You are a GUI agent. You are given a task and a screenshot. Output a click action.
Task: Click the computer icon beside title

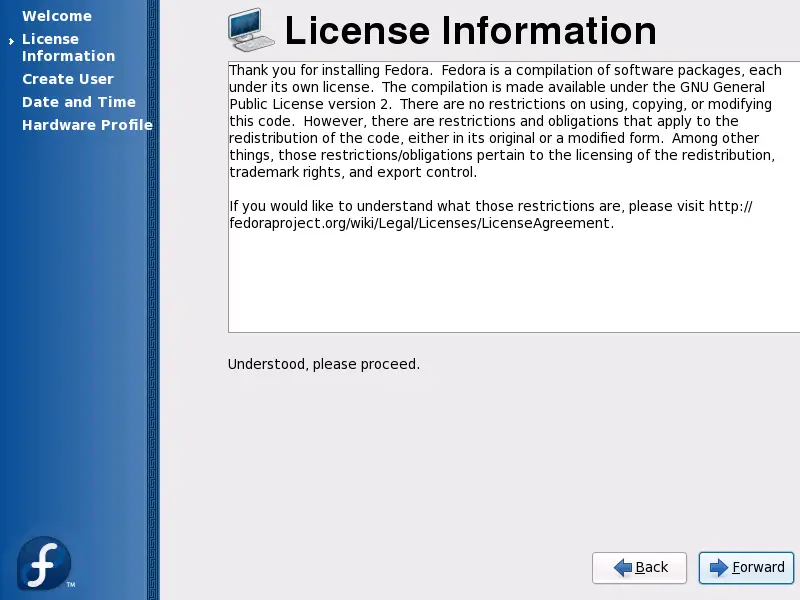pyautogui.click(x=251, y=30)
